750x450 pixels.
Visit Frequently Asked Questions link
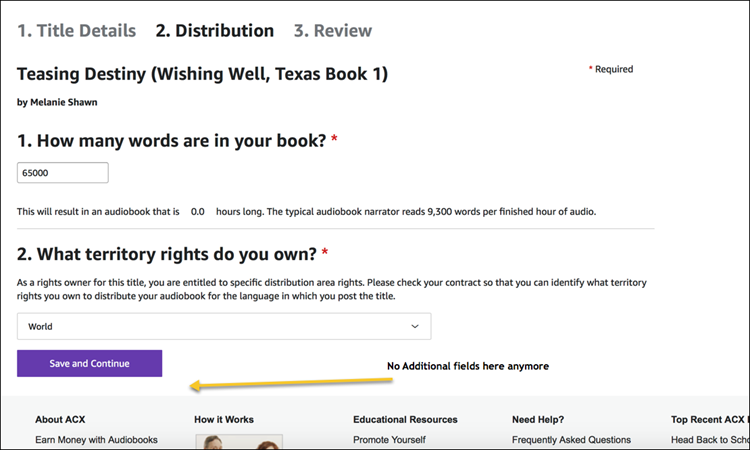(x=571, y=439)
